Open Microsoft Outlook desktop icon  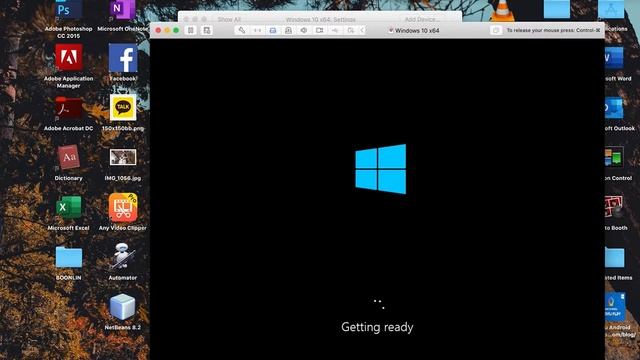tap(613, 108)
